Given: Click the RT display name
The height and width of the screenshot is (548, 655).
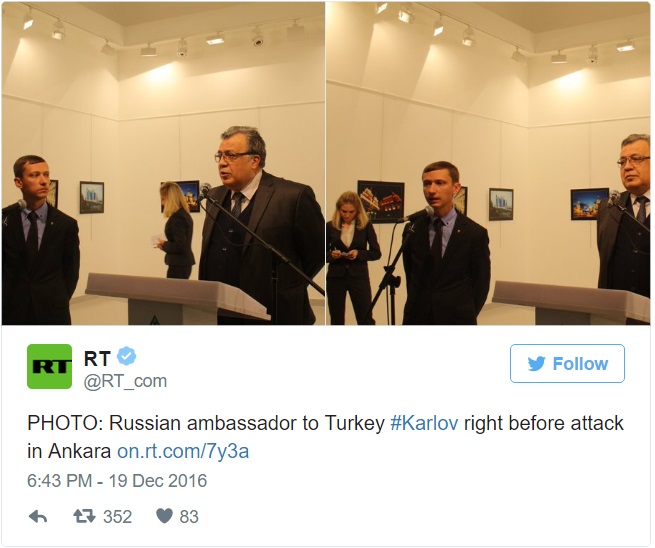Looking at the screenshot, I should 97,358.
